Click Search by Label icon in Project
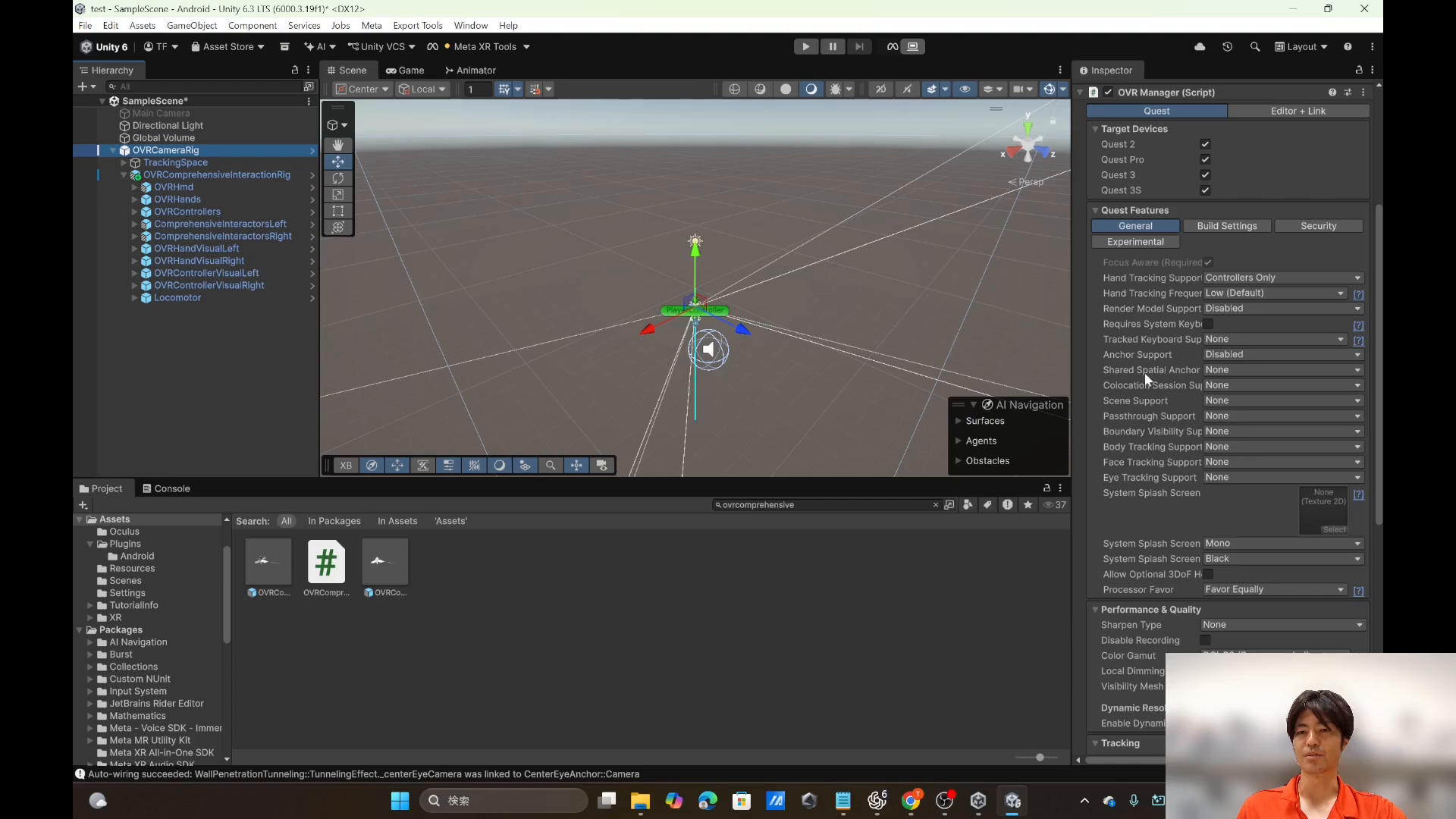Screen dimensions: 1456x819 (x=987, y=505)
